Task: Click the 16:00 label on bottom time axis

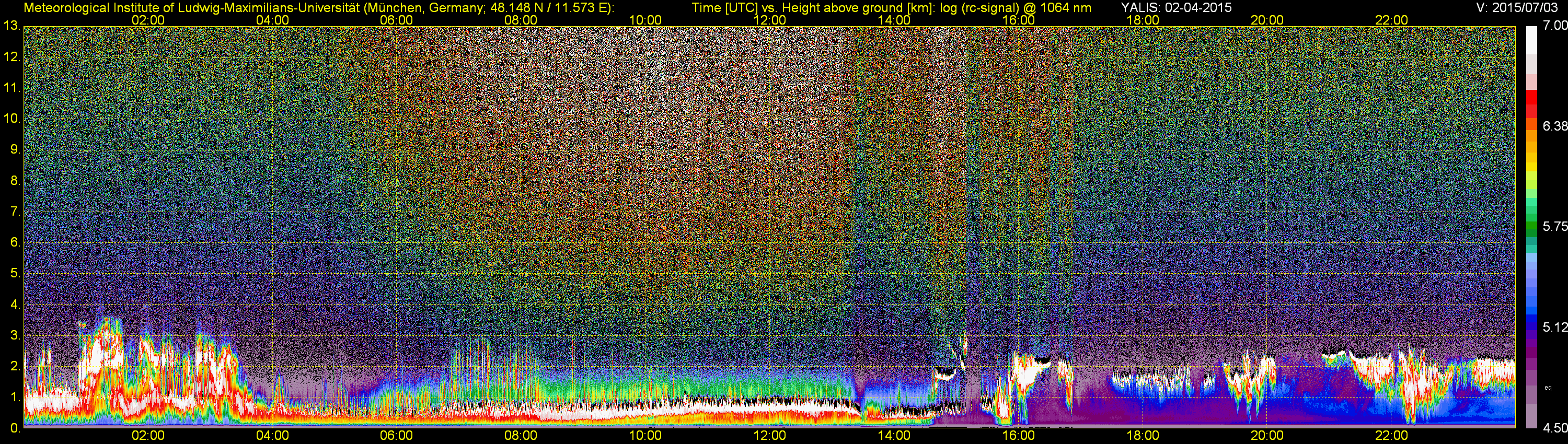Action: (x=1018, y=436)
